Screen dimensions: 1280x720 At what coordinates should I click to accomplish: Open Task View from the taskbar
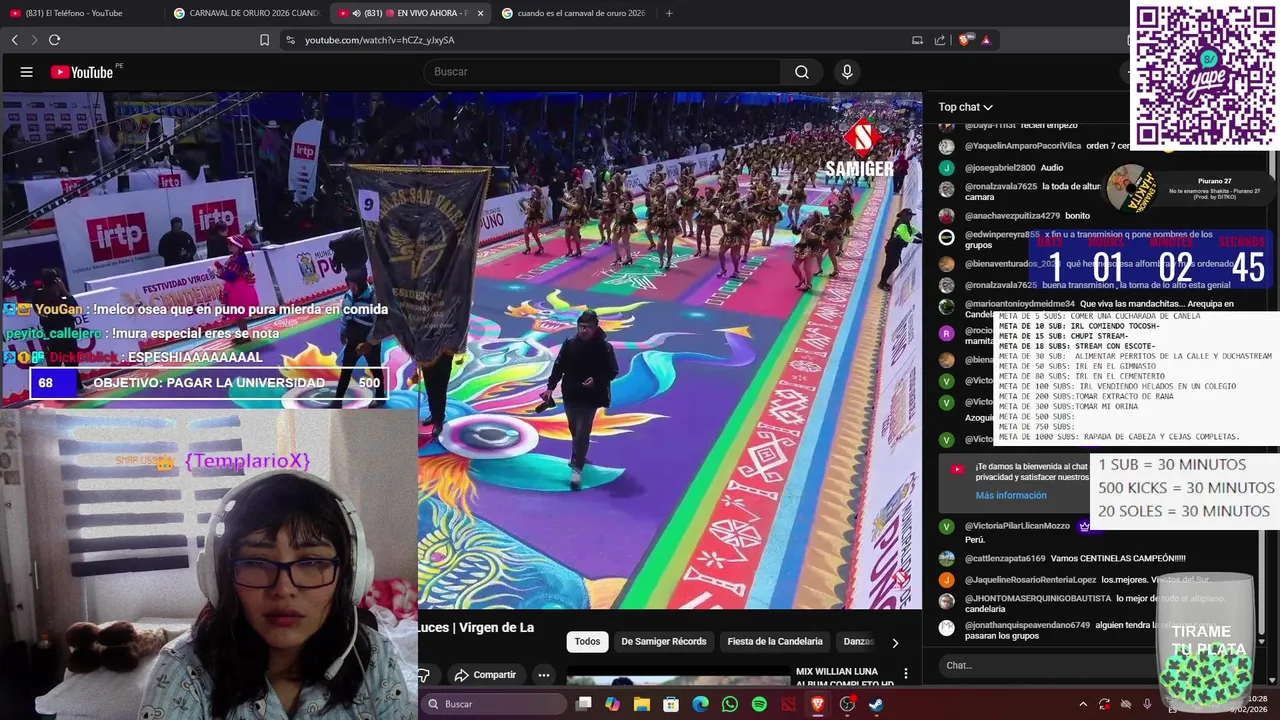click(584, 704)
